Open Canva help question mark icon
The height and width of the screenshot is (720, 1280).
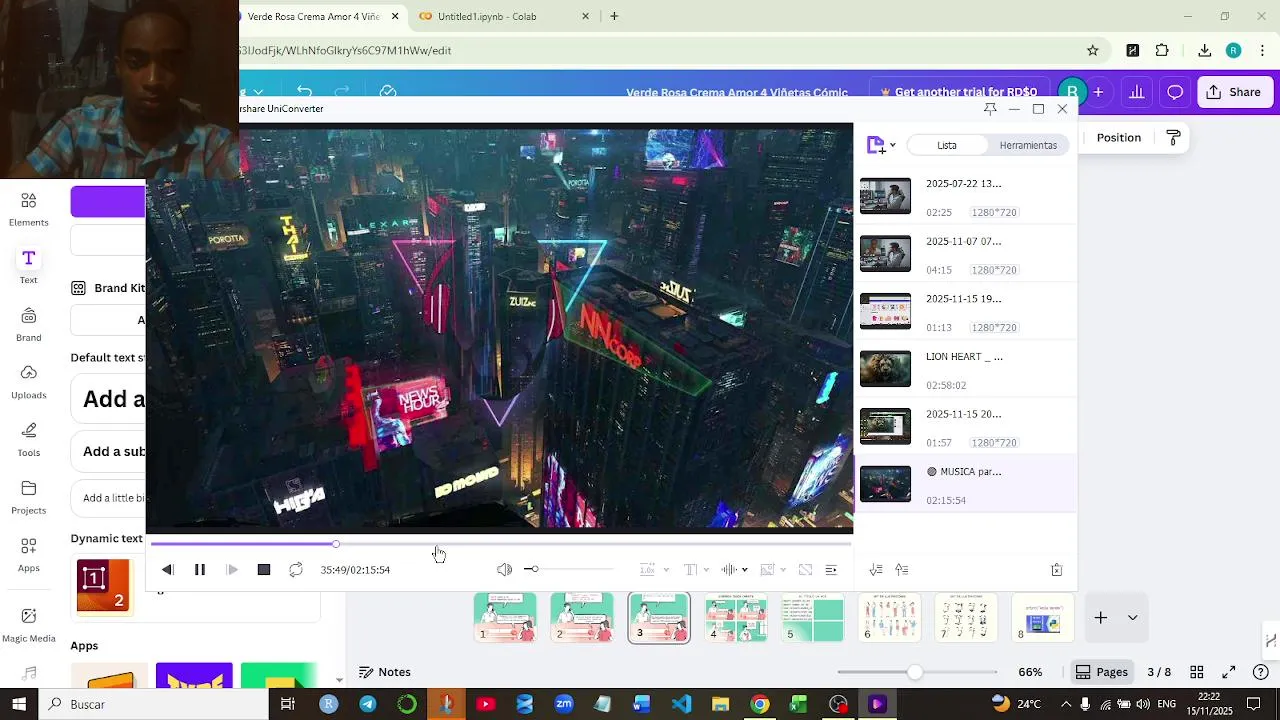click(1261, 673)
